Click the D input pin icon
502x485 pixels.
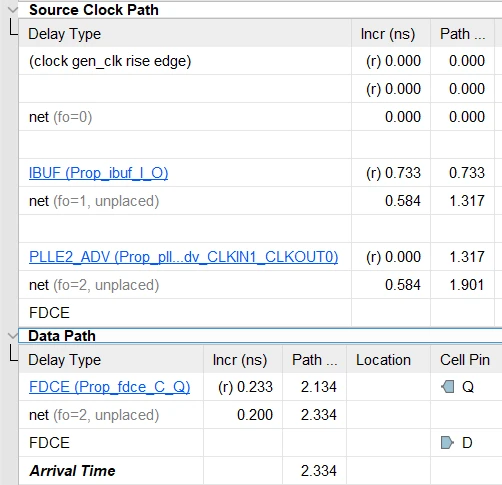447,443
